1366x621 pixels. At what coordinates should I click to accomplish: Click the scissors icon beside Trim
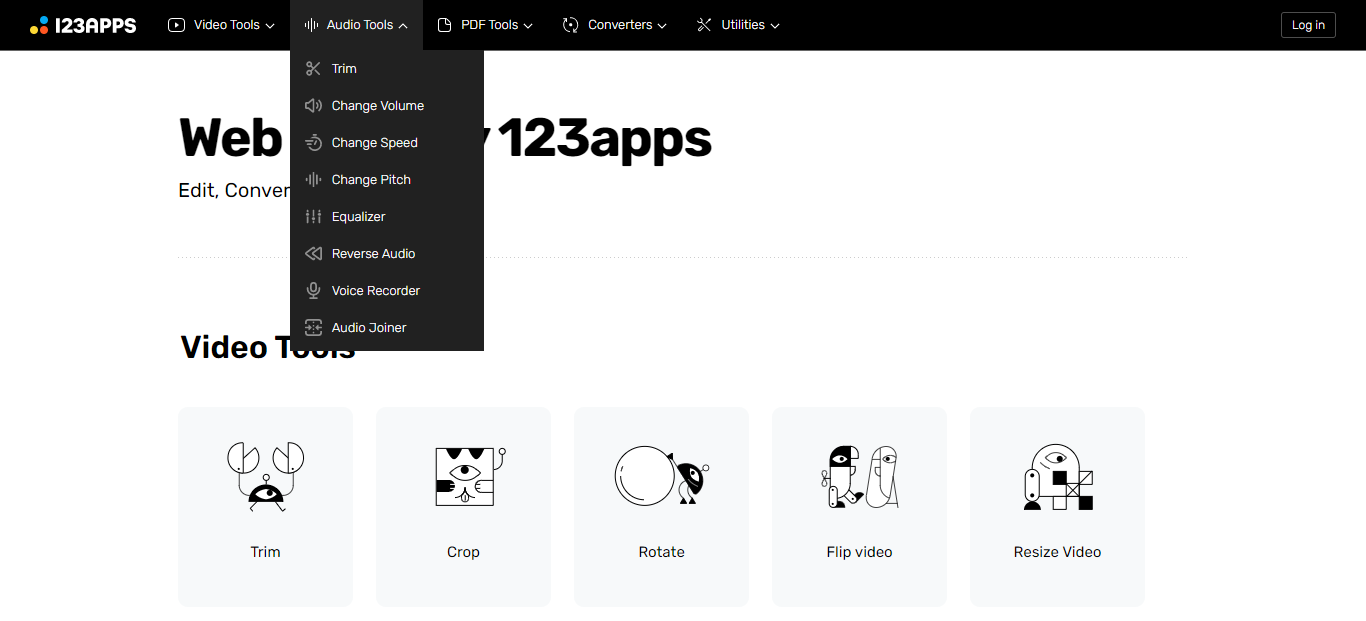point(313,68)
